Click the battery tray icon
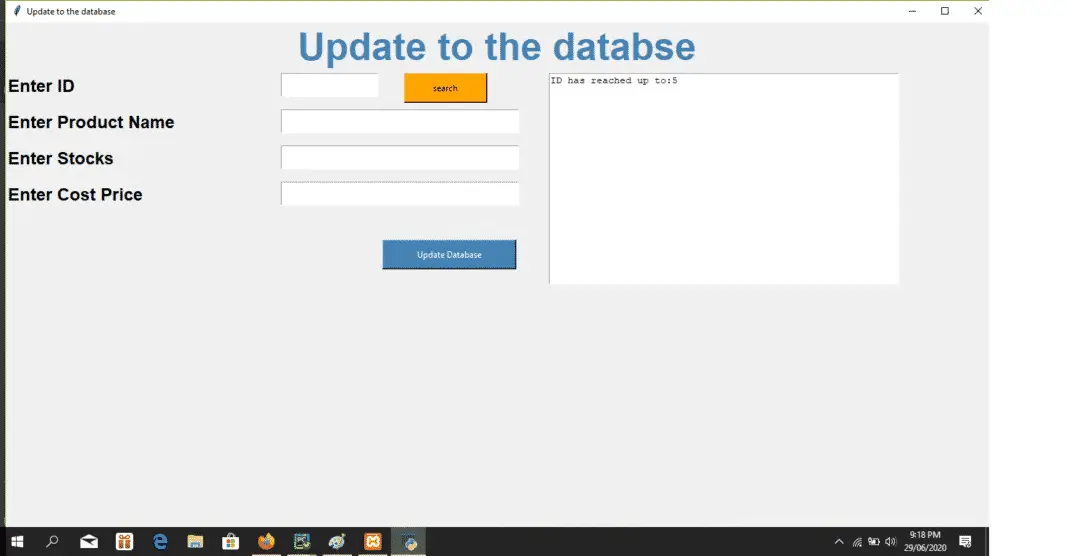The image size is (1068, 556). pyautogui.click(x=874, y=542)
